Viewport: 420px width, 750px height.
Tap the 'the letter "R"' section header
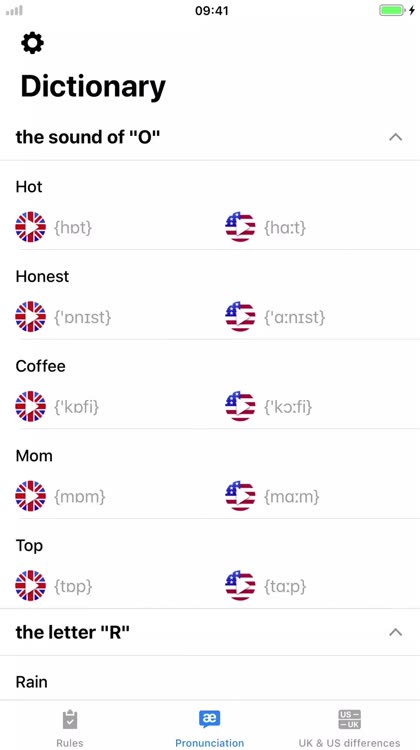click(x=210, y=632)
